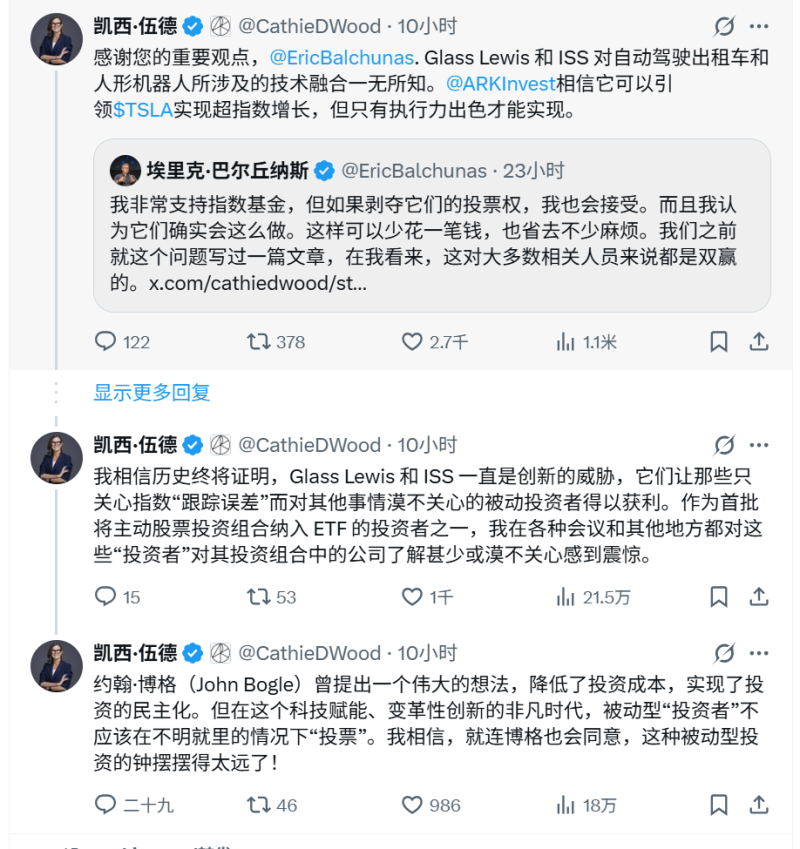This screenshot has height=849, width=800.
Task: View analytics showing 18万 views
Action: (566, 805)
